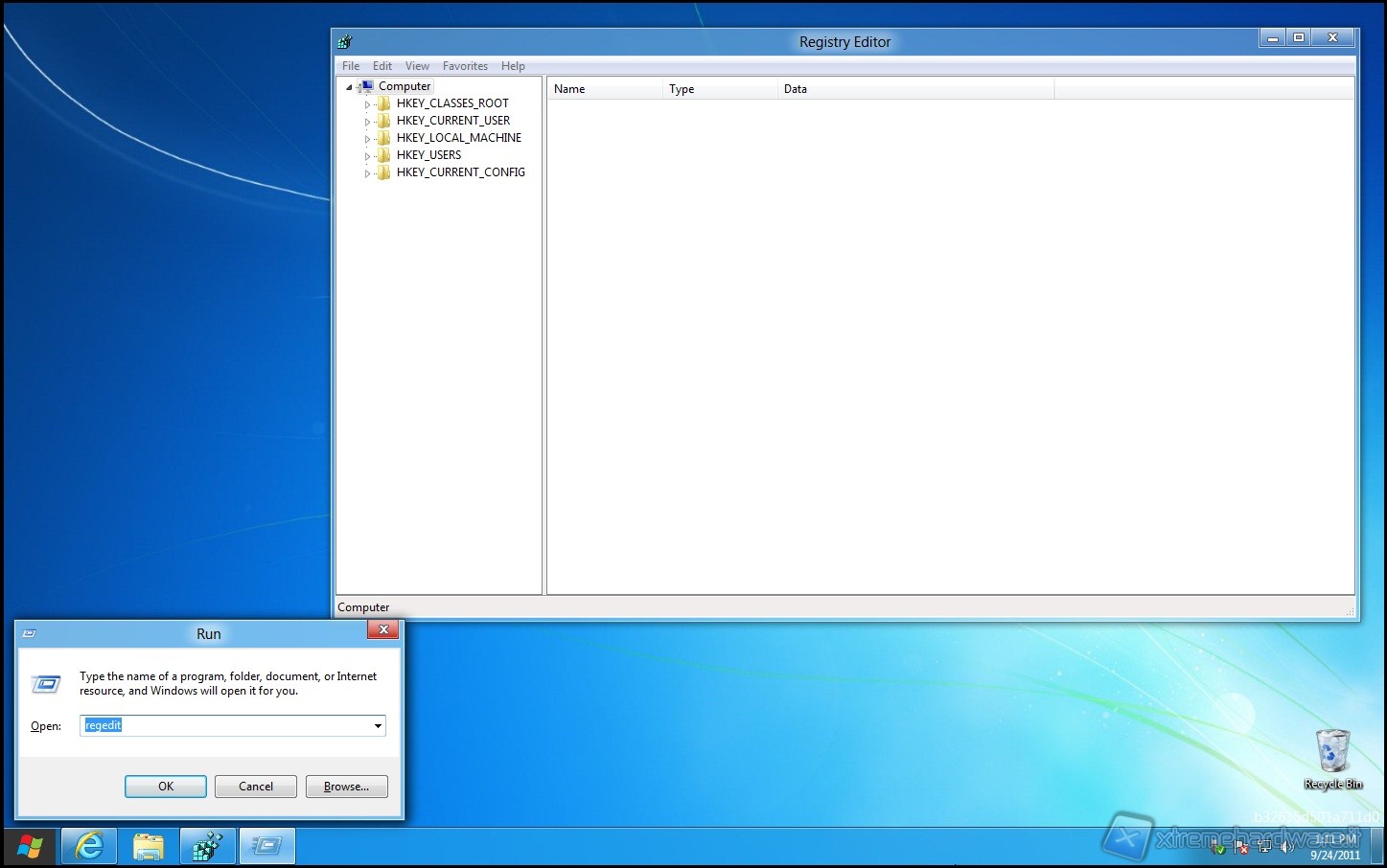1387x868 pixels.
Task: Open the File menu
Action: (351, 66)
